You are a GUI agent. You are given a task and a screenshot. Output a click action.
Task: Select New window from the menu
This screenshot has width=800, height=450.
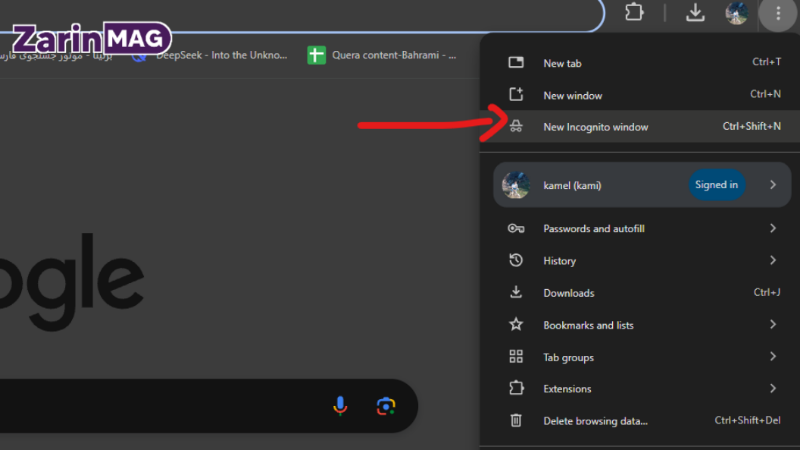640,95
